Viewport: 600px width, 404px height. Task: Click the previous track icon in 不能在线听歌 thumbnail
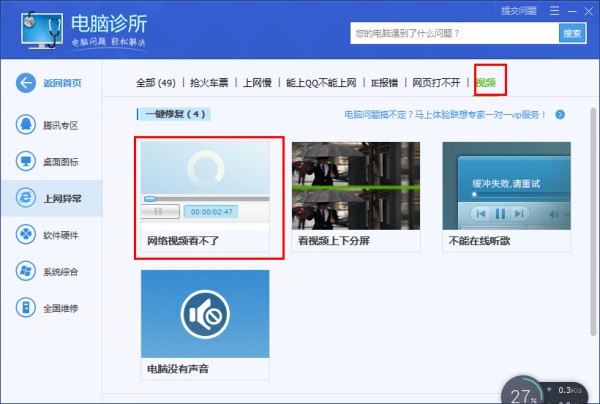[x=481, y=213]
